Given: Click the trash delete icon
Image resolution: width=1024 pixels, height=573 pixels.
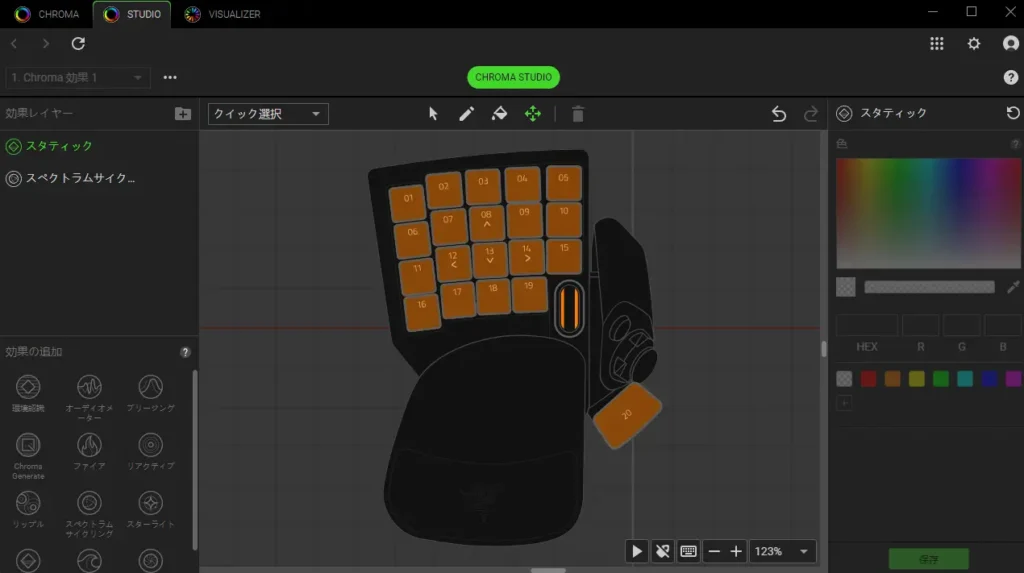Looking at the screenshot, I should [x=578, y=114].
